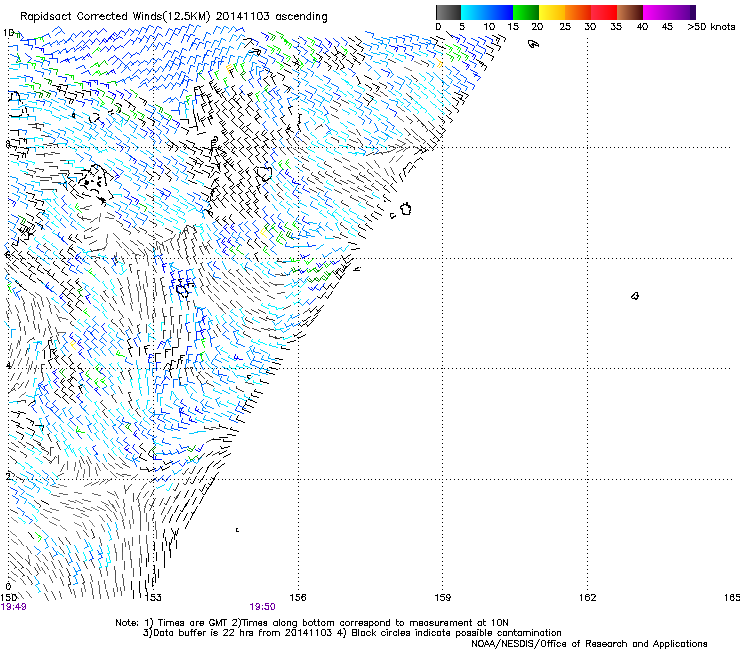The image size is (740, 650).
Task: Pick the brown 35-40 knots legend segment
Action: coord(630,12)
